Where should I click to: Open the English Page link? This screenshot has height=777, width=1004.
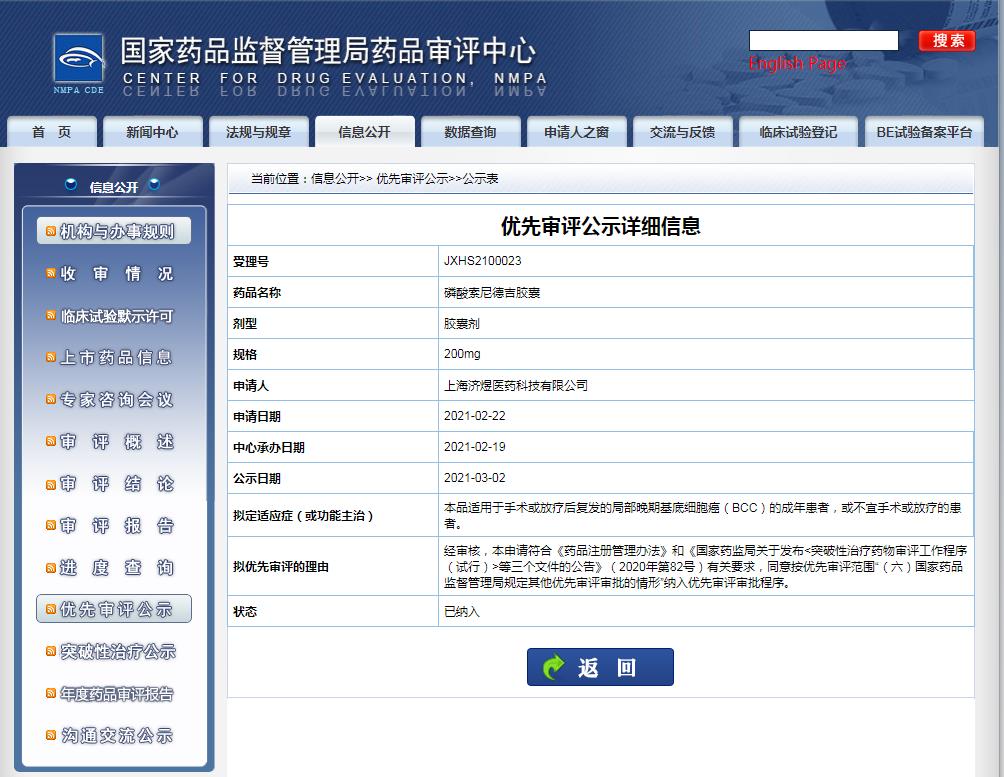[x=797, y=64]
